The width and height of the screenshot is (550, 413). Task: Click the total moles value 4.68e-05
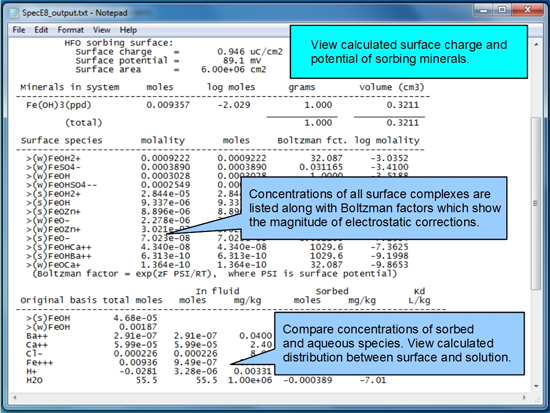(135, 318)
